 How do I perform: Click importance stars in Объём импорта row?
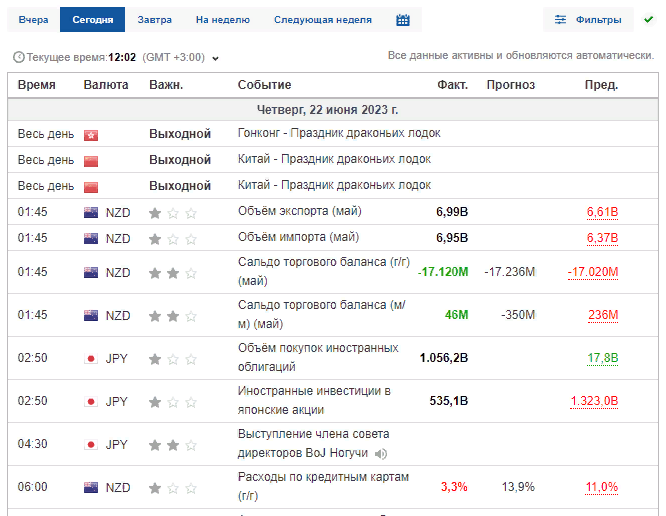172,239
